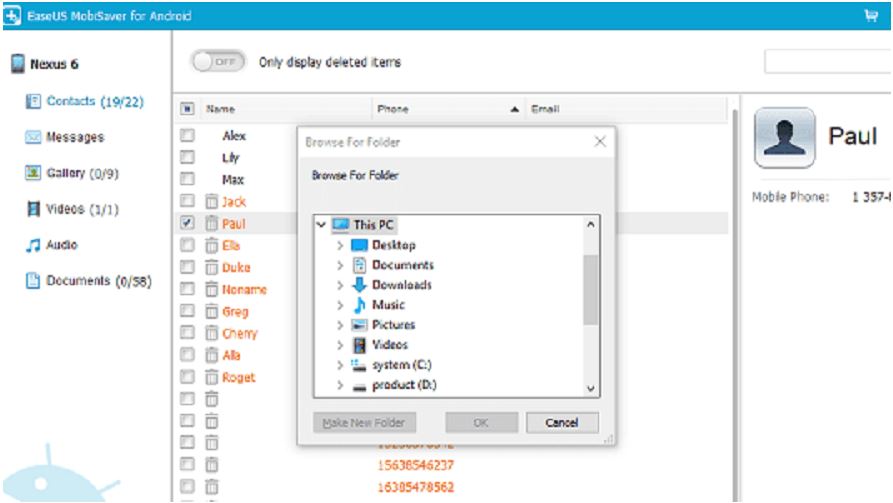
Task: Click the Cancel button in dialog
Action: tap(562, 423)
